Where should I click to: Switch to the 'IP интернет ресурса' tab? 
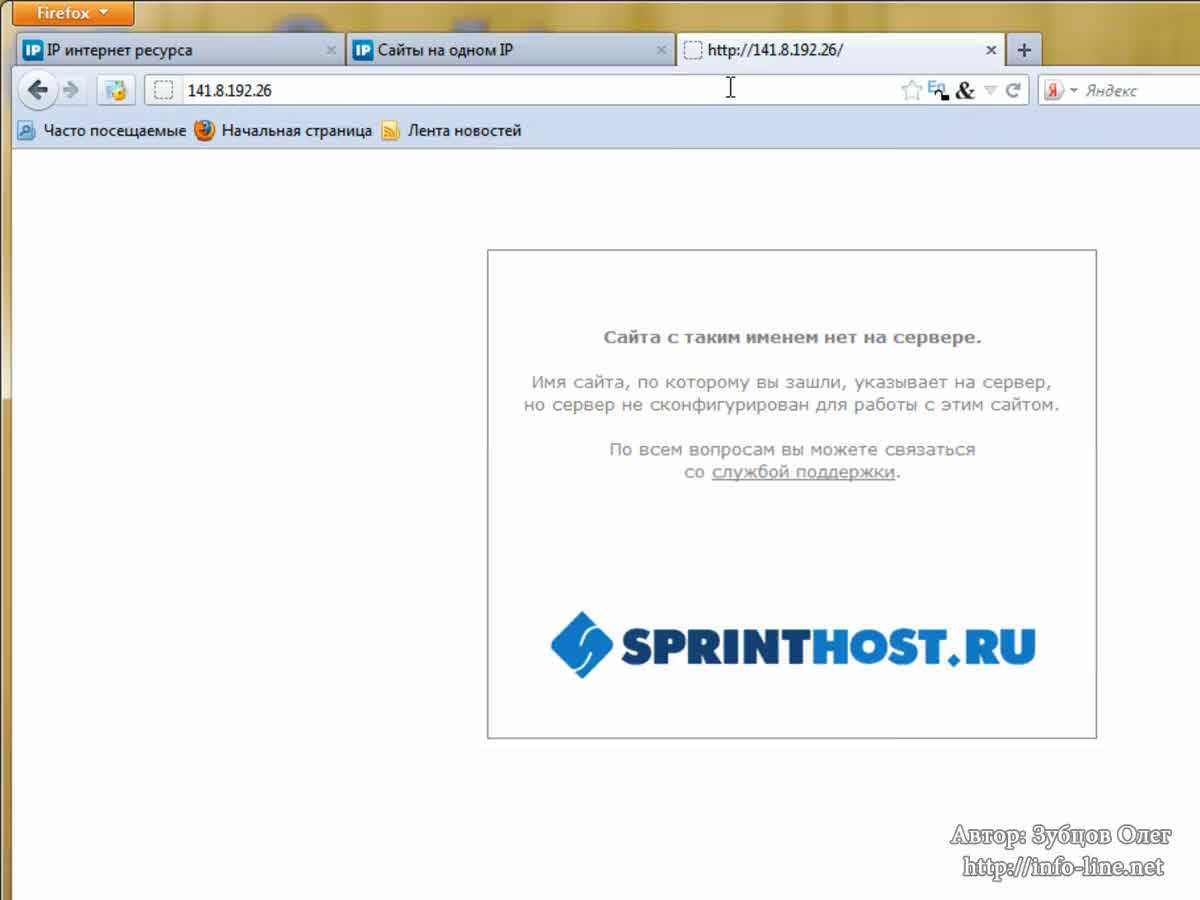coord(170,50)
